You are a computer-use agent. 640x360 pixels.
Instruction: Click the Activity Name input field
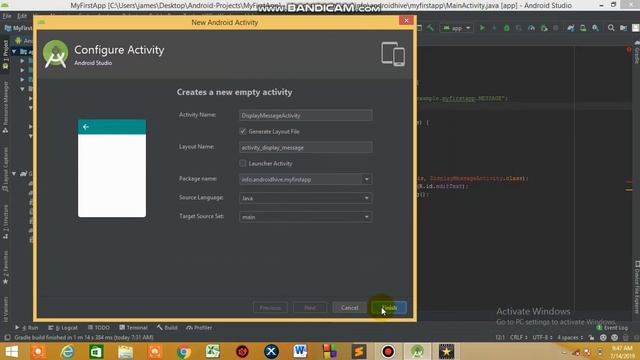[305, 116]
